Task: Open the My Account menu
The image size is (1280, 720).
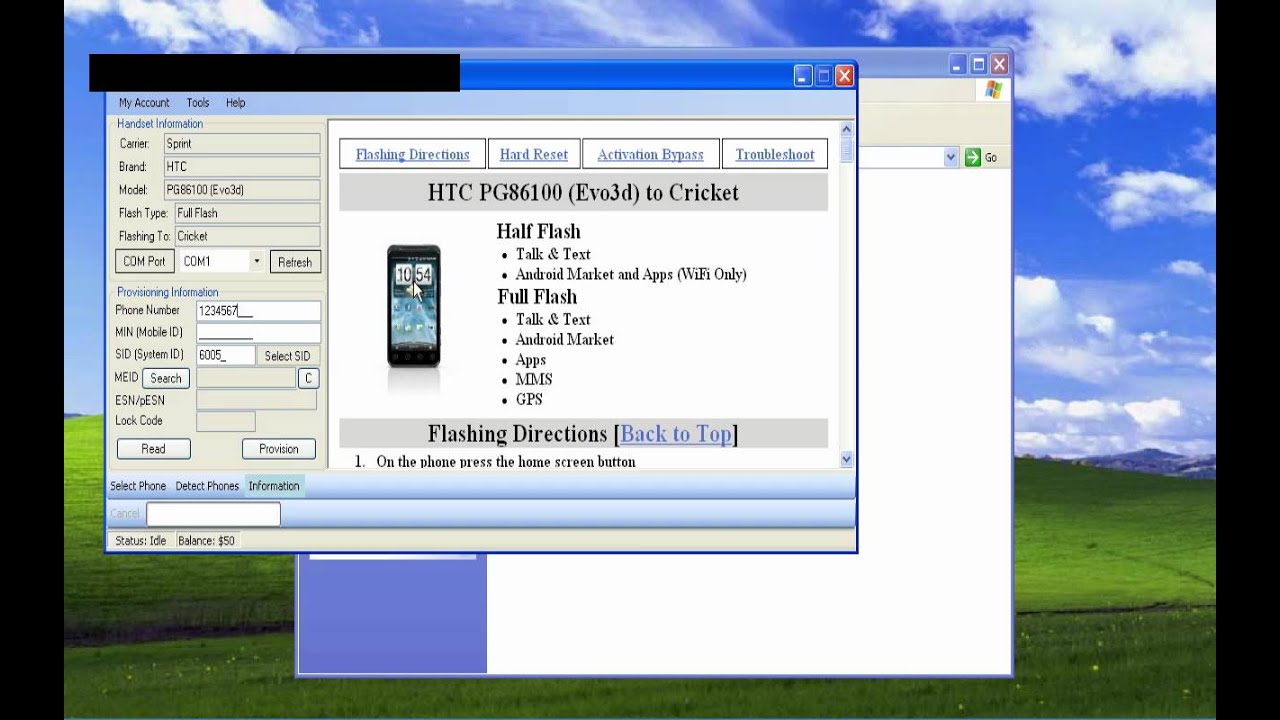Action: pos(144,103)
